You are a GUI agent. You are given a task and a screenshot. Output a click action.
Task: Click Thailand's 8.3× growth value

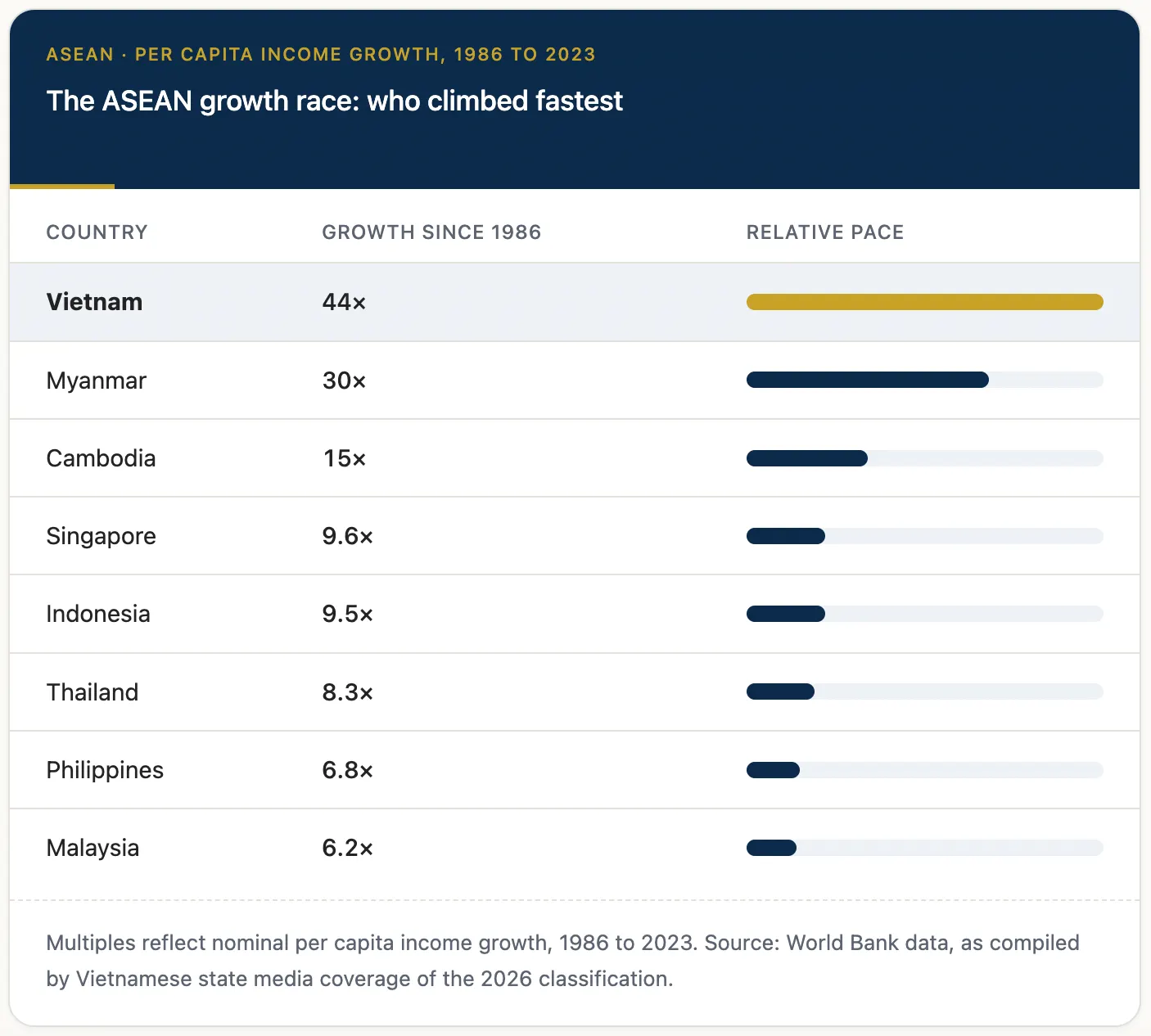click(348, 692)
